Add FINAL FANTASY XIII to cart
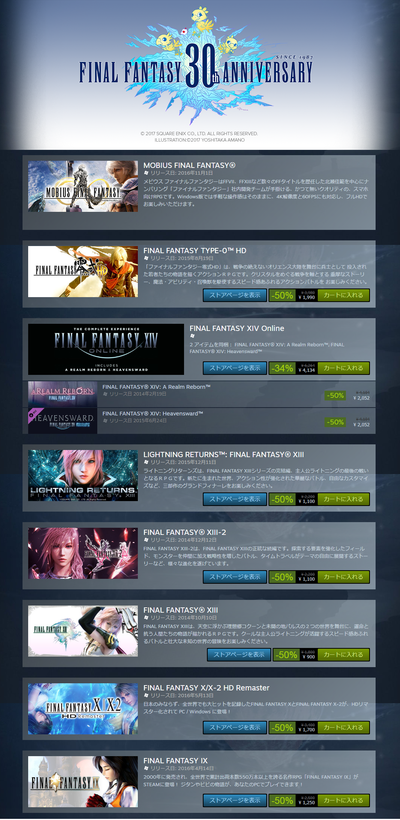 click(x=344, y=655)
